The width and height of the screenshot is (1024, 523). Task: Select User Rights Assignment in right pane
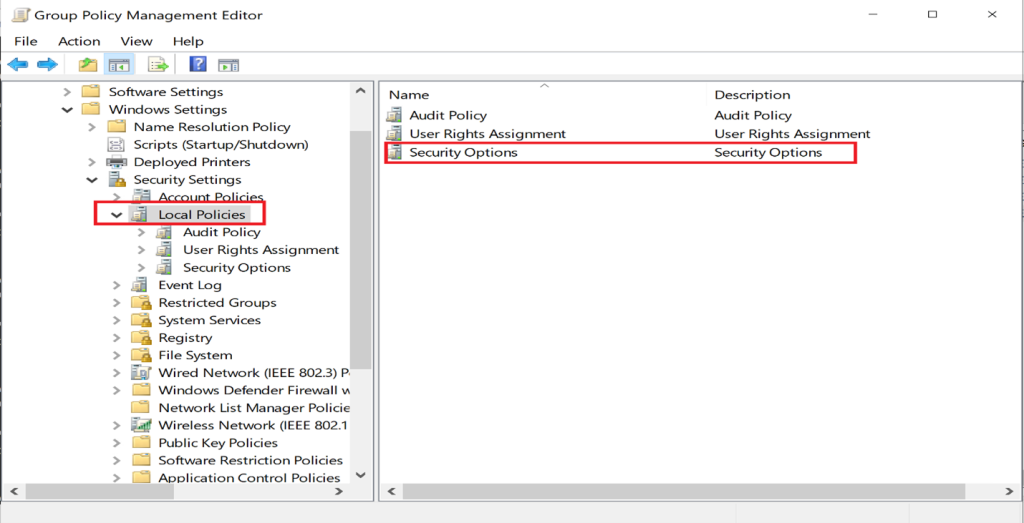487,134
